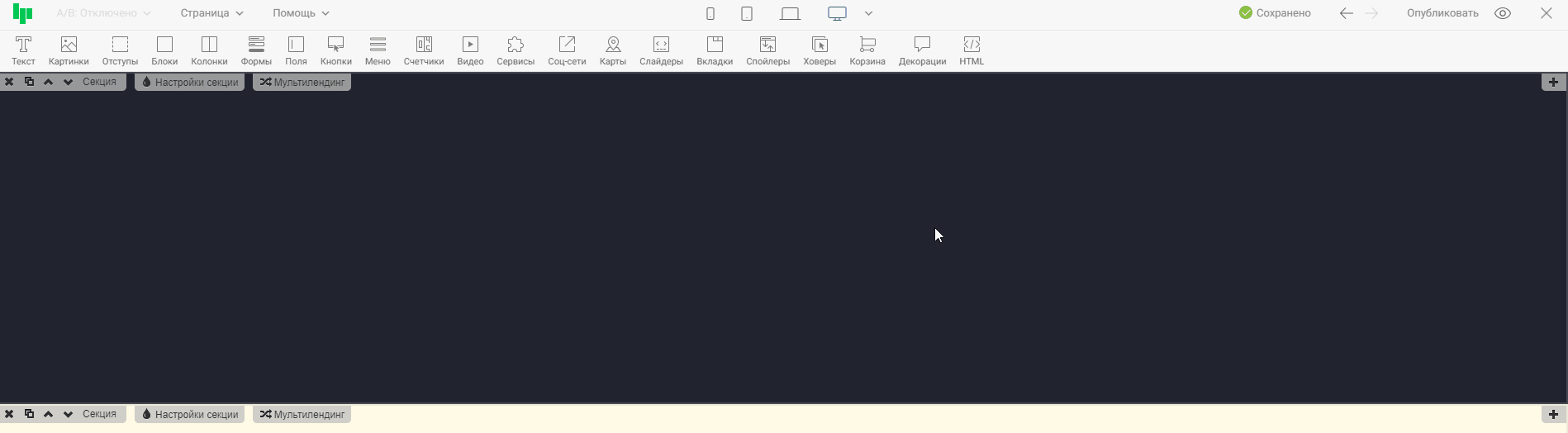The width and height of the screenshot is (1568, 433).
Task: Pick the Кнопки button tool
Action: (x=335, y=50)
